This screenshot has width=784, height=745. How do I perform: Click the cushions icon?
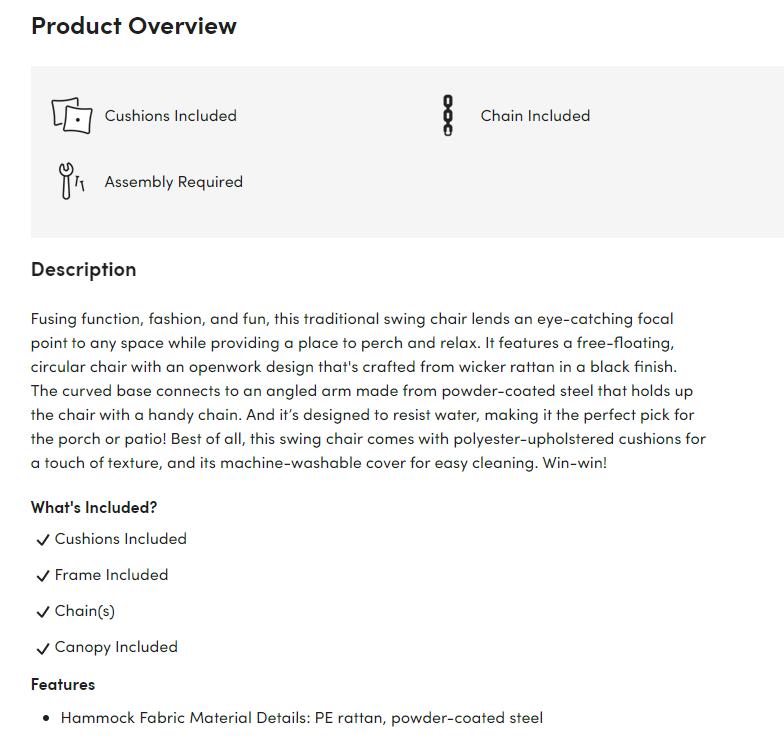(72, 116)
